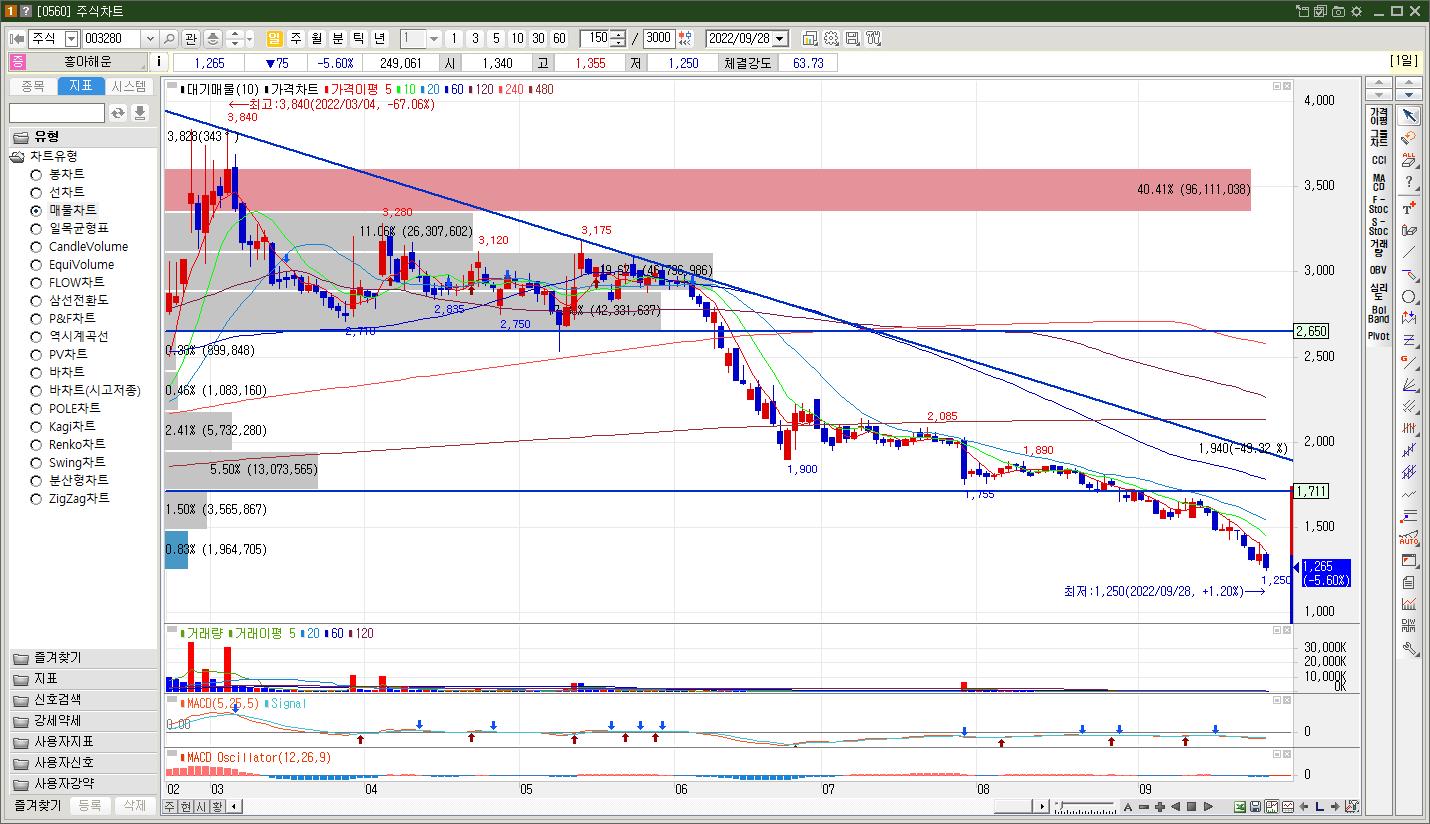Choose the CandleVolume chart type
The width and height of the screenshot is (1430, 824).
36,246
